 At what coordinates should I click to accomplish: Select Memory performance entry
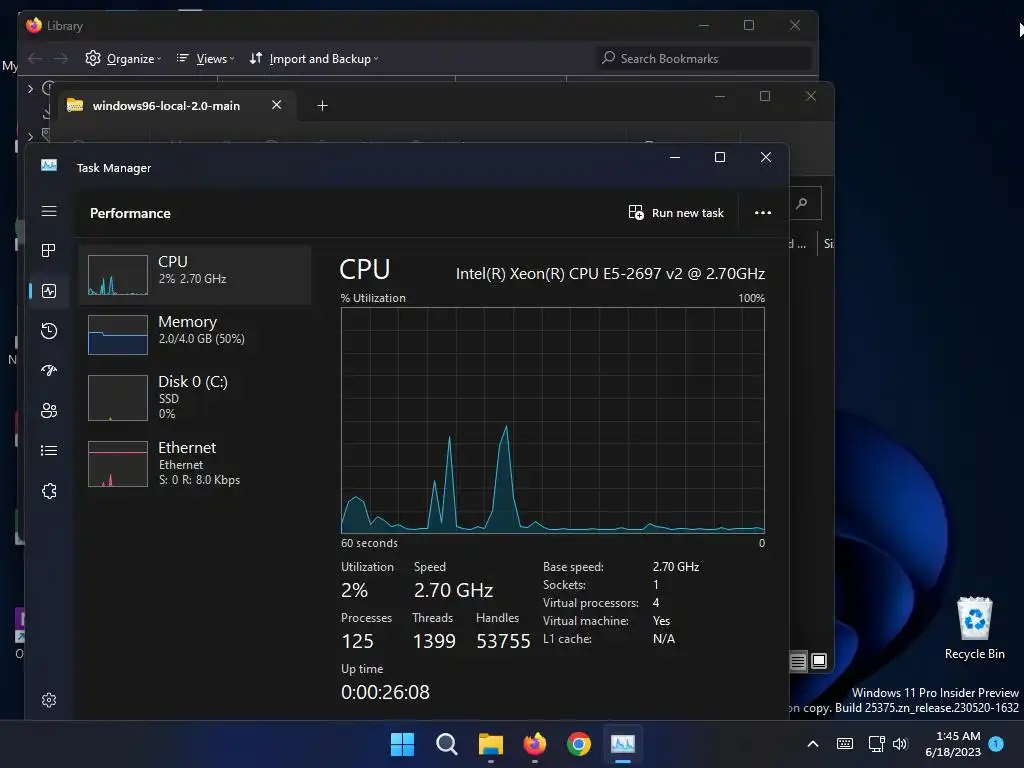pos(195,334)
